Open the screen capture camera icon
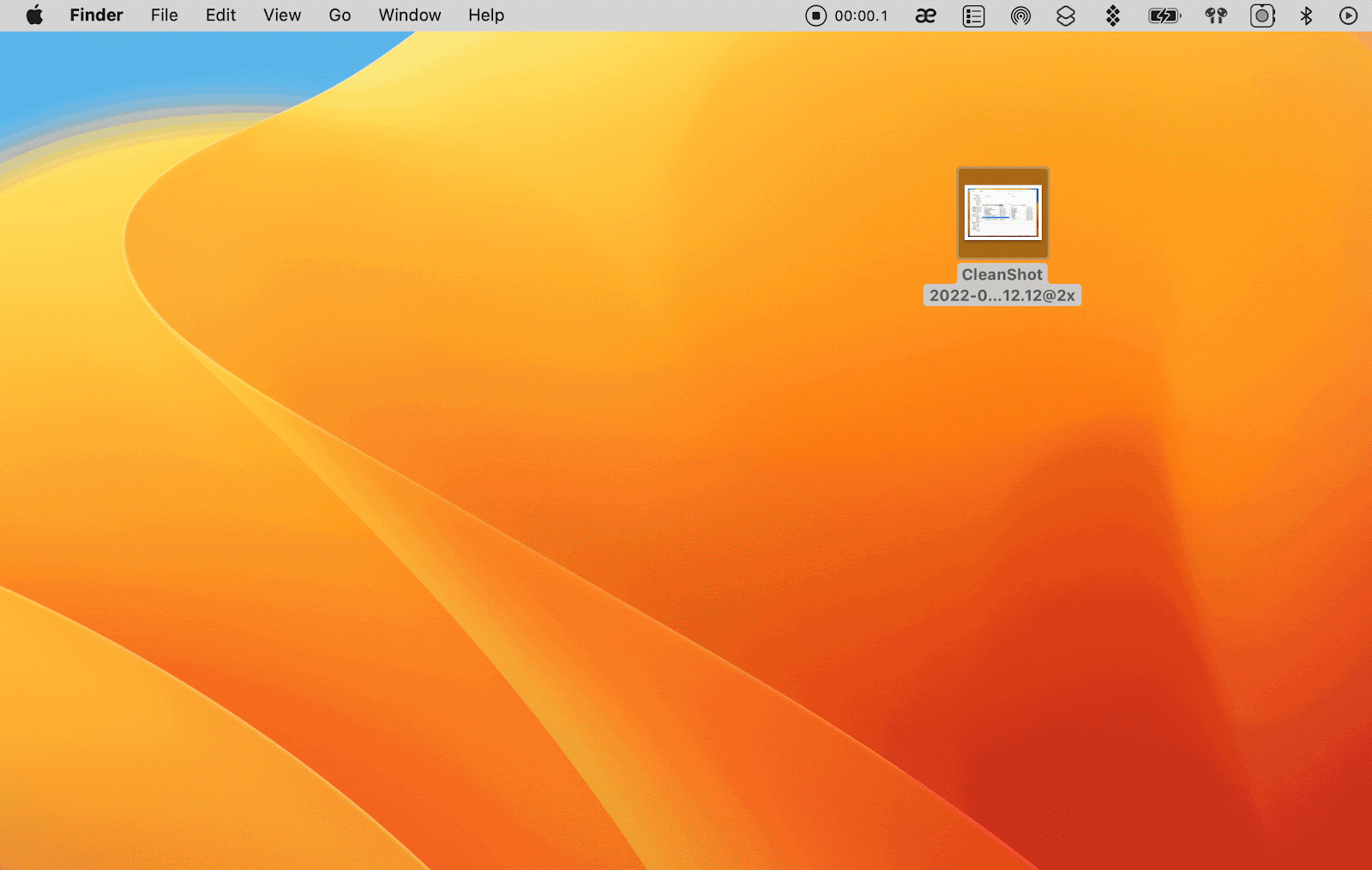 [1262, 15]
